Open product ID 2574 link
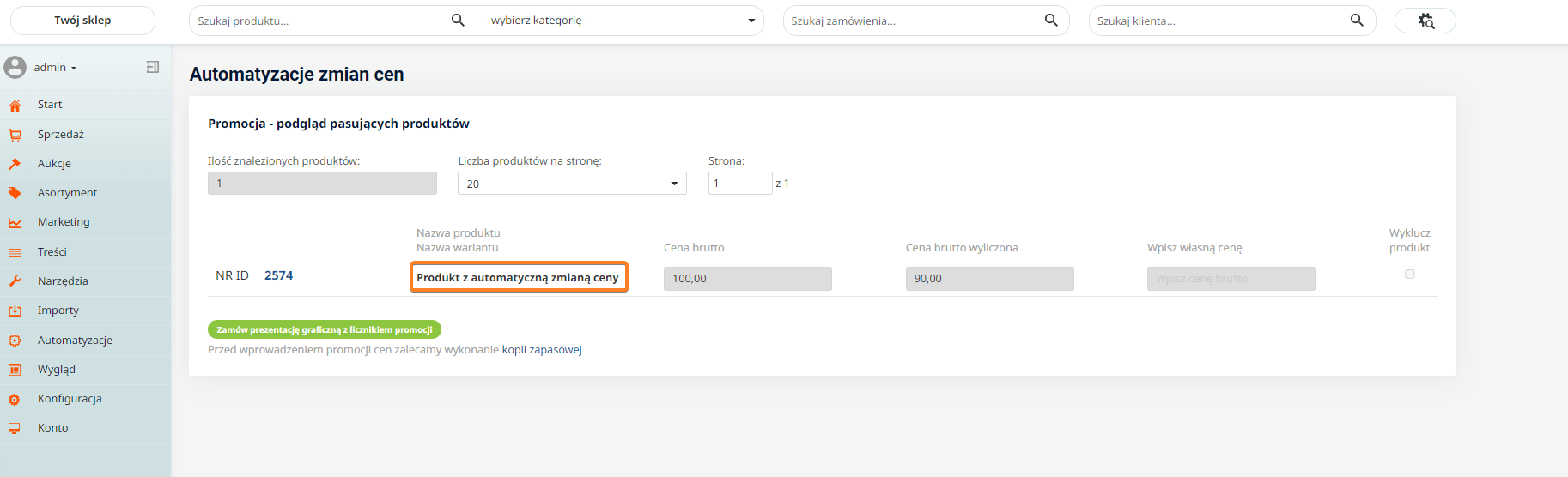Viewport: 1568px width, 477px height. (x=278, y=275)
